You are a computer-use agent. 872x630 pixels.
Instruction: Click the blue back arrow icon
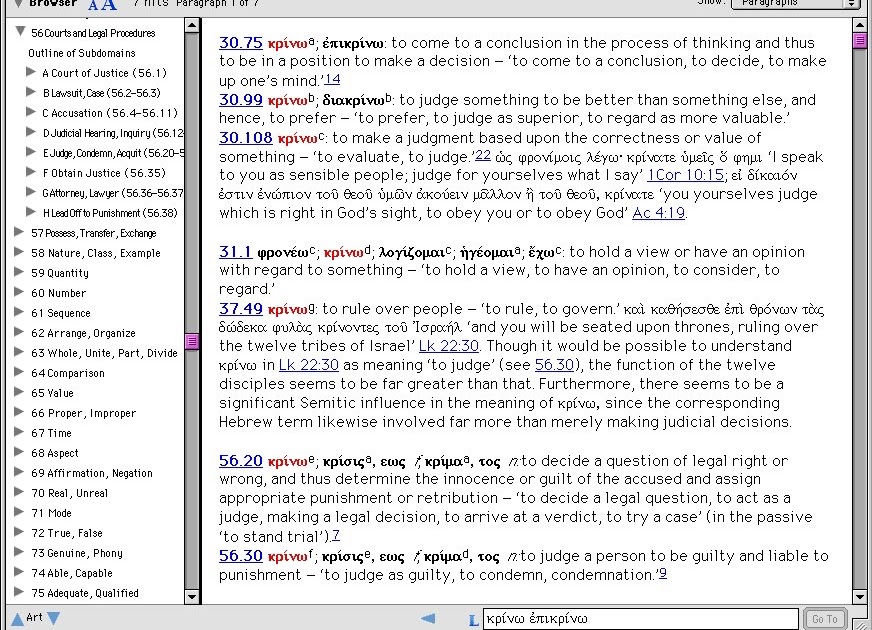pyautogui.click(x=428, y=618)
